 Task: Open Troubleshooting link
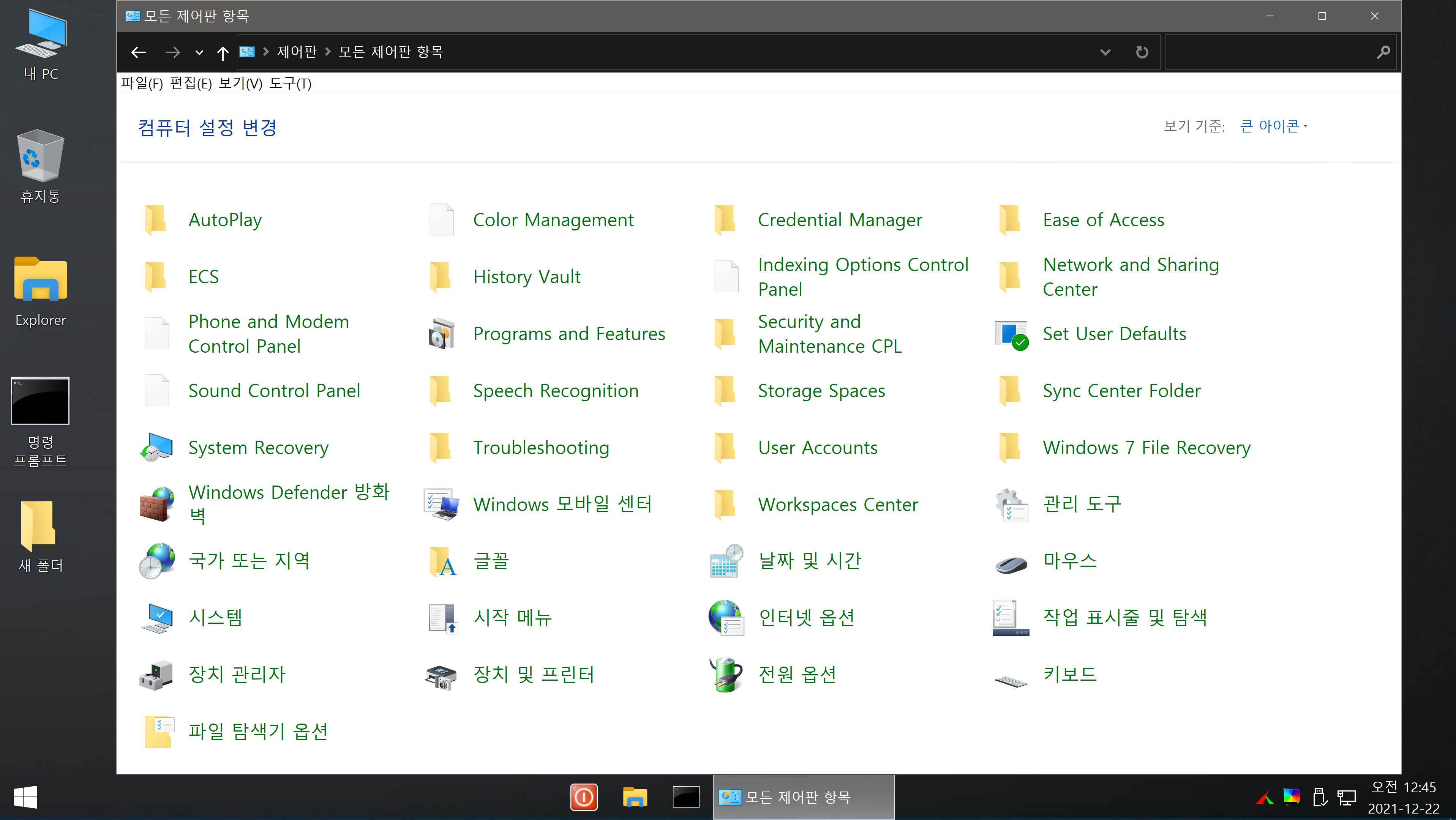[x=541, y=448]
